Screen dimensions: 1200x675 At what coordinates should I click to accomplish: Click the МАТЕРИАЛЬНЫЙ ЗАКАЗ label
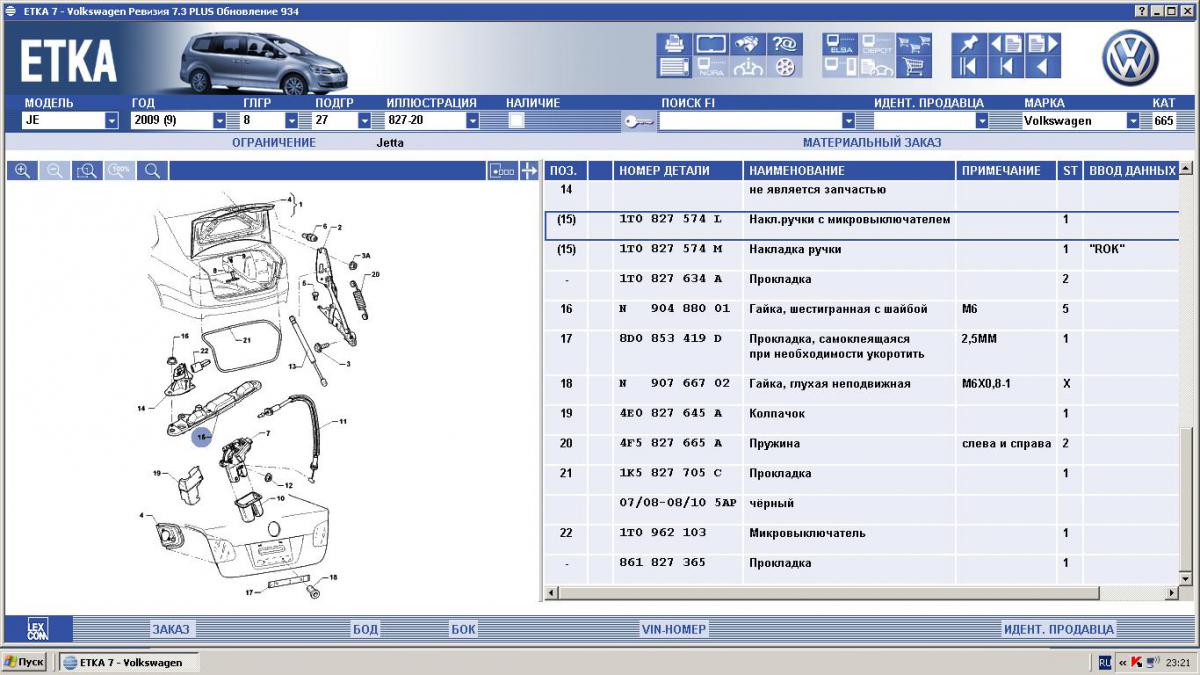point(872,142)
